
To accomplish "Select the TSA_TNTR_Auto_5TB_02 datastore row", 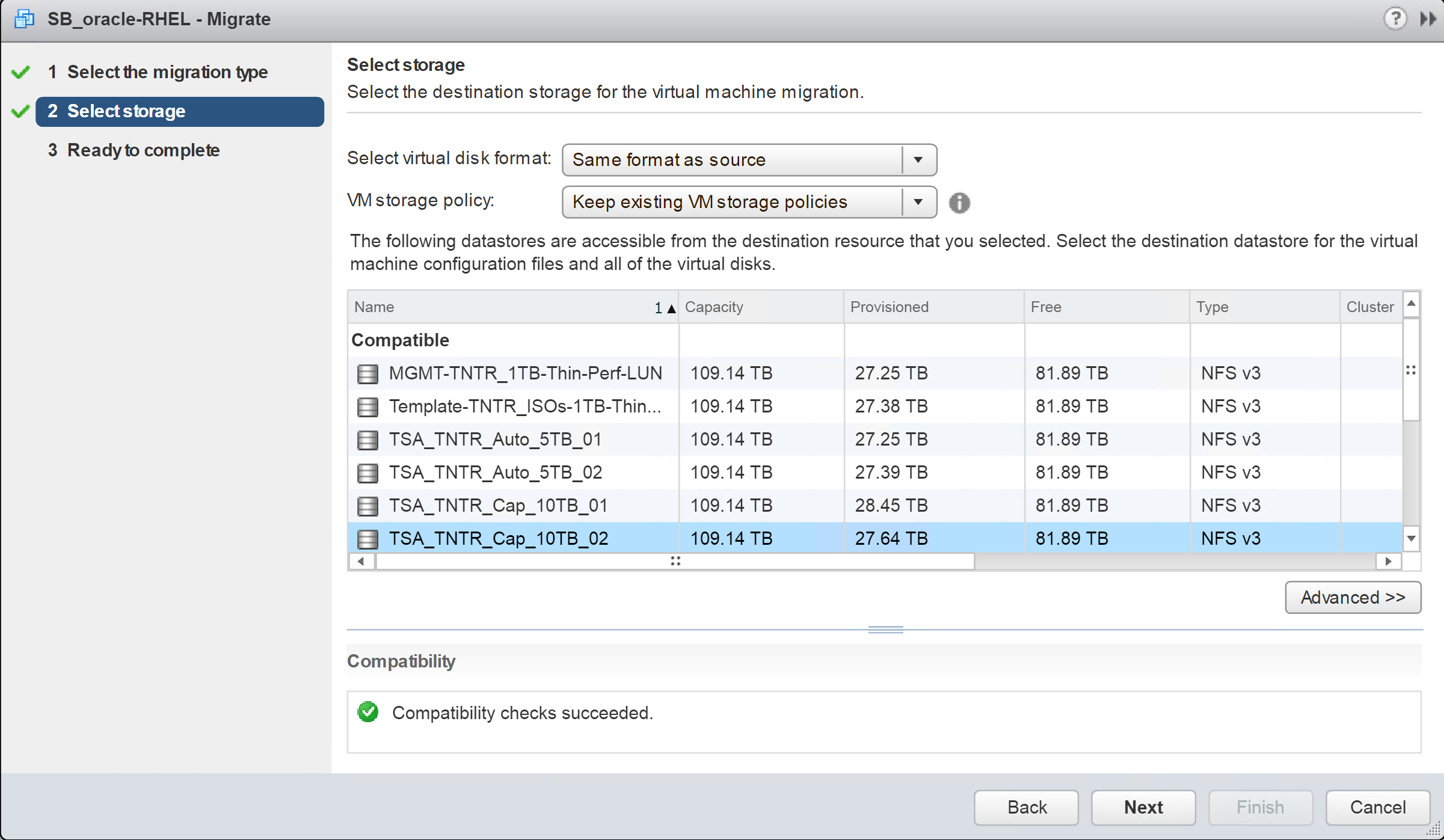I will (x=496, y=473).
